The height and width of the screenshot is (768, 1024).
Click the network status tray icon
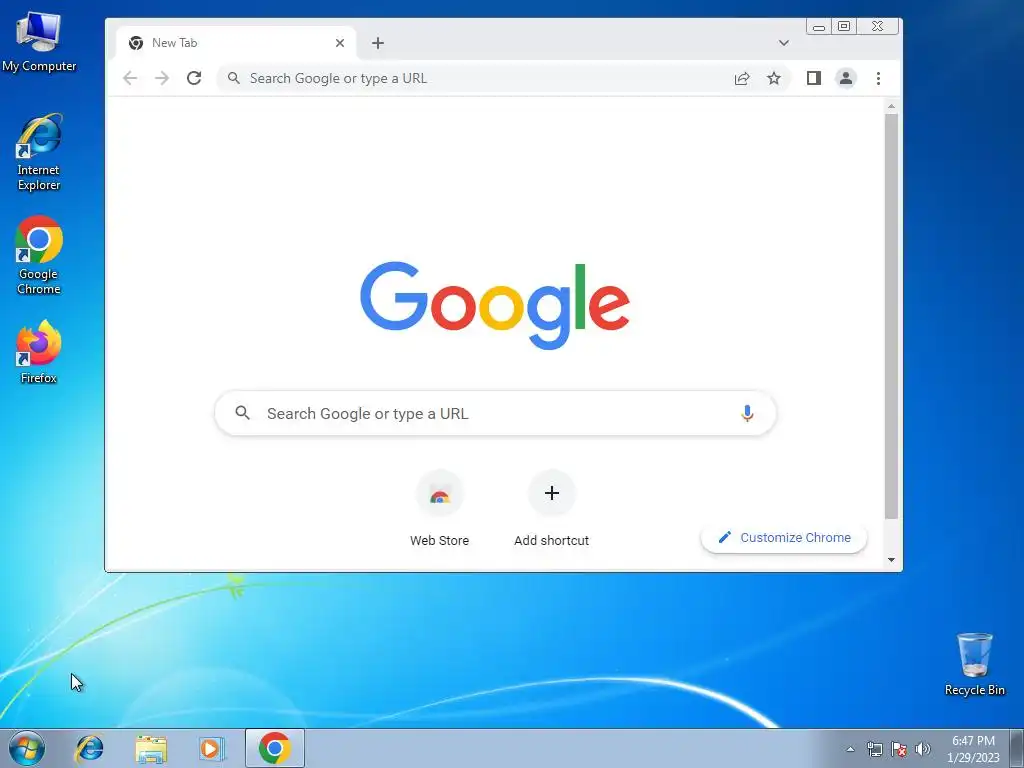coord(874,749)
